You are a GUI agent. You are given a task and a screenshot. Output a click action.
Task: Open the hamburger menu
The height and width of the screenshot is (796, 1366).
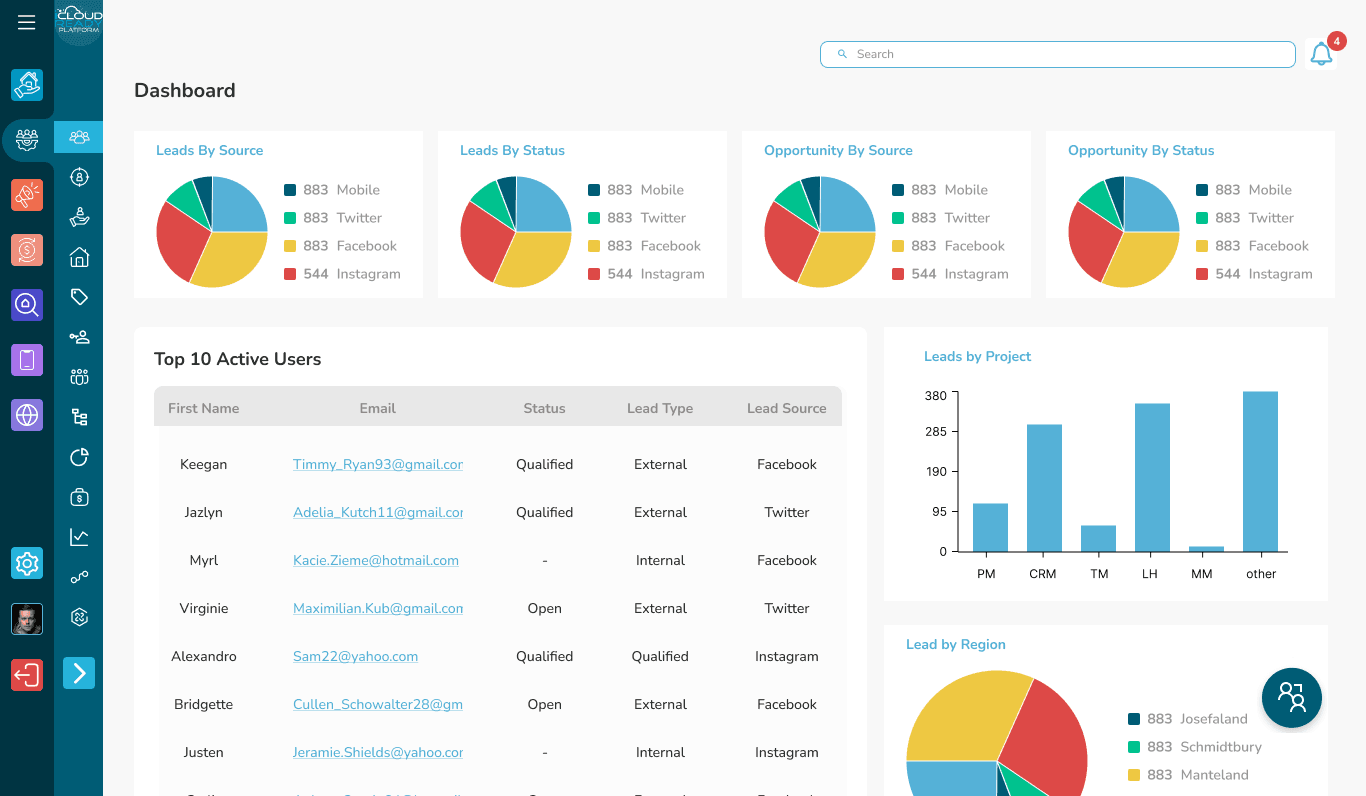27,23
